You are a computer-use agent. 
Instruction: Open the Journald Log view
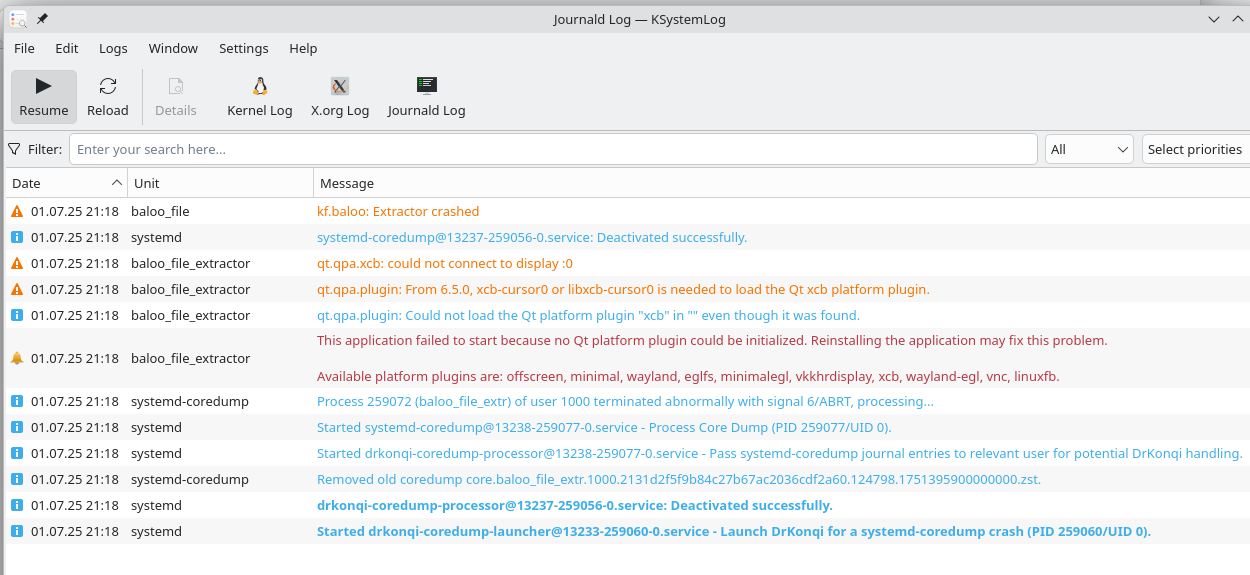point(427,97)
